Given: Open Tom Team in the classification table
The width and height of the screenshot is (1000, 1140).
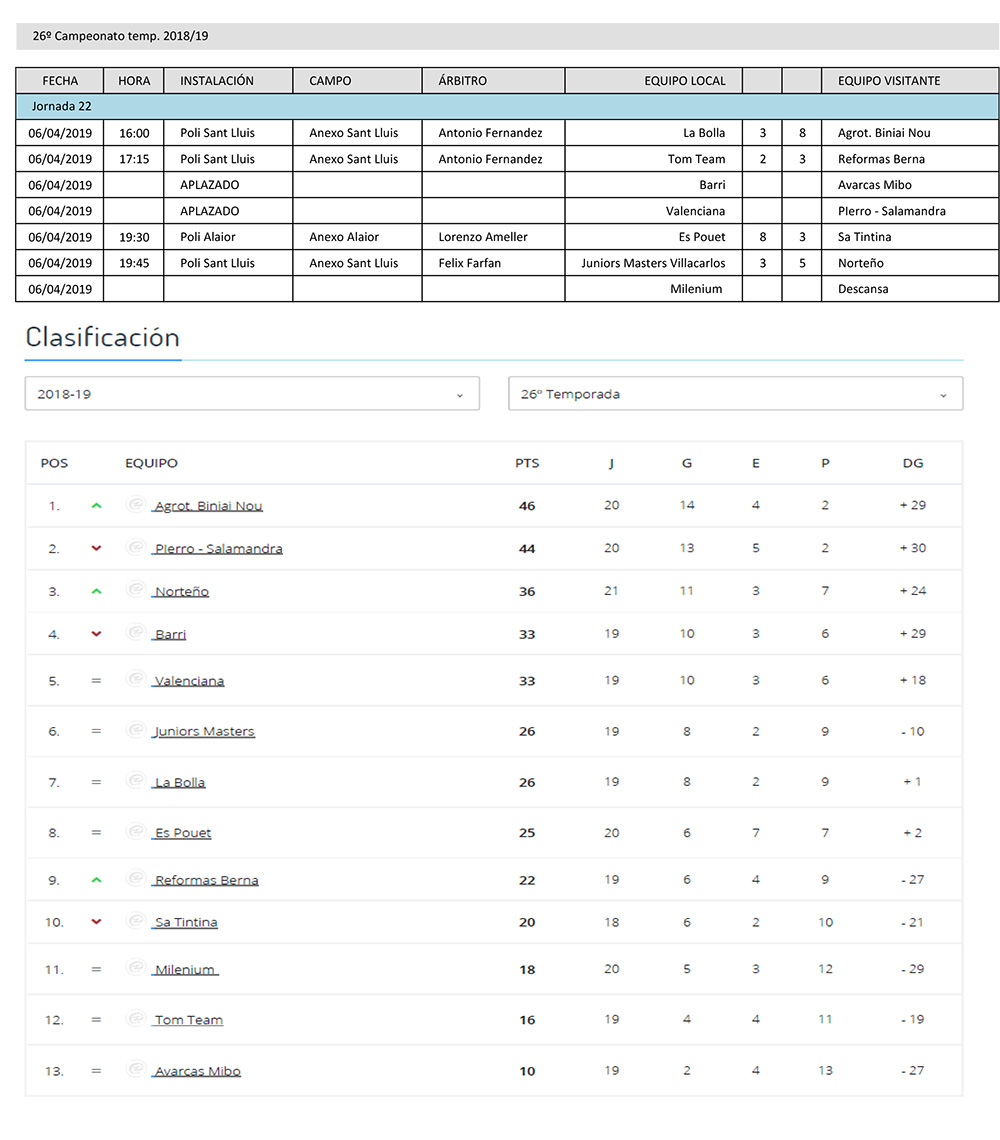Looking at the screenshot, I should 188,1020.
